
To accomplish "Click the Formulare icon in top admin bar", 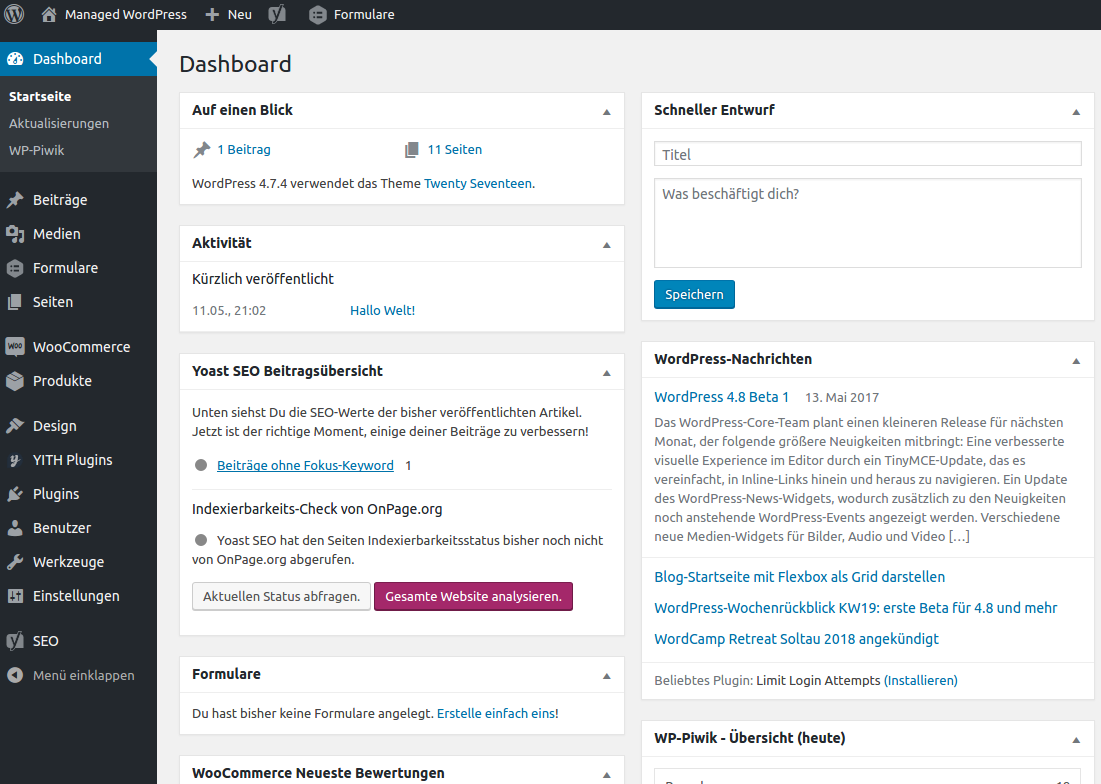I will pos(317,15).
